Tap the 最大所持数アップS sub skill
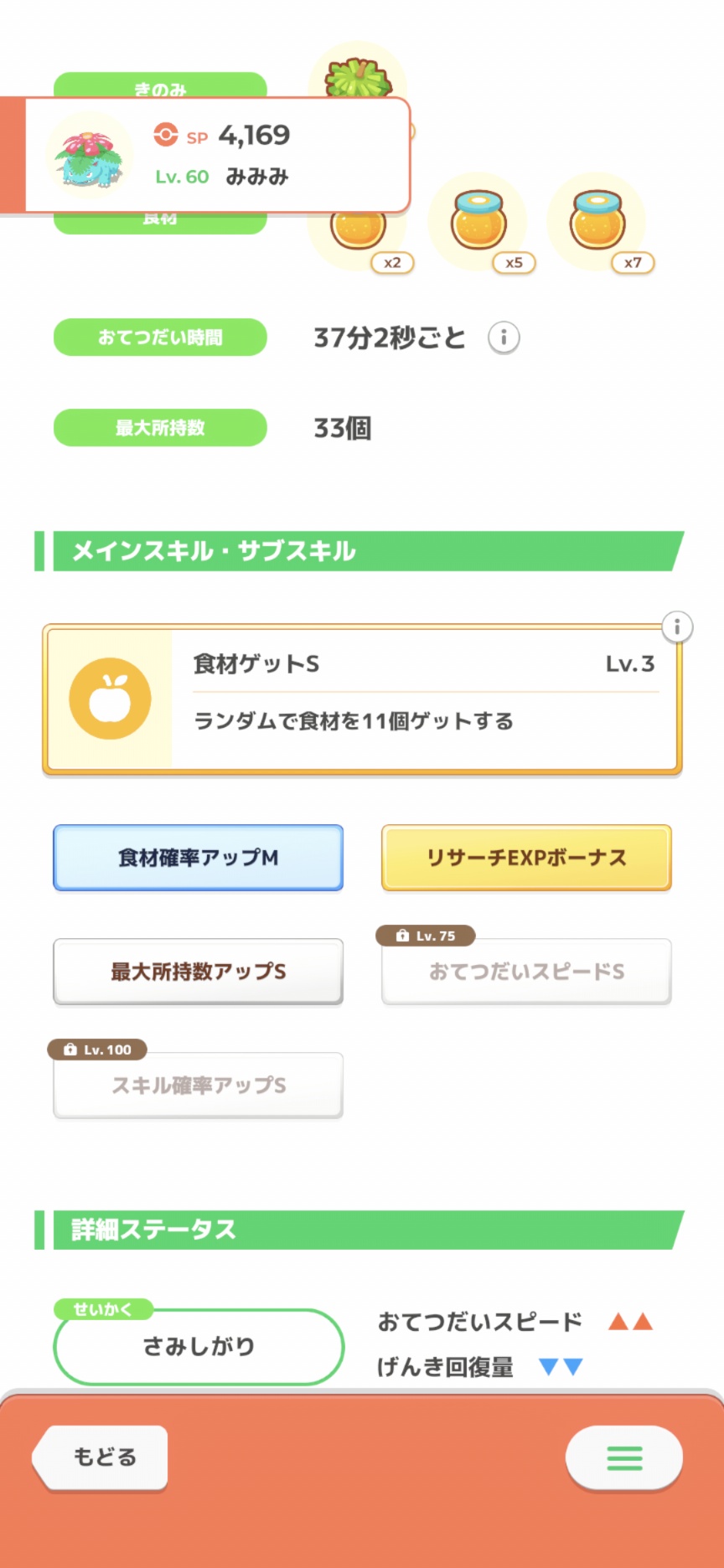Screen dimensions: 724x1568 click(x=199, y=972)
